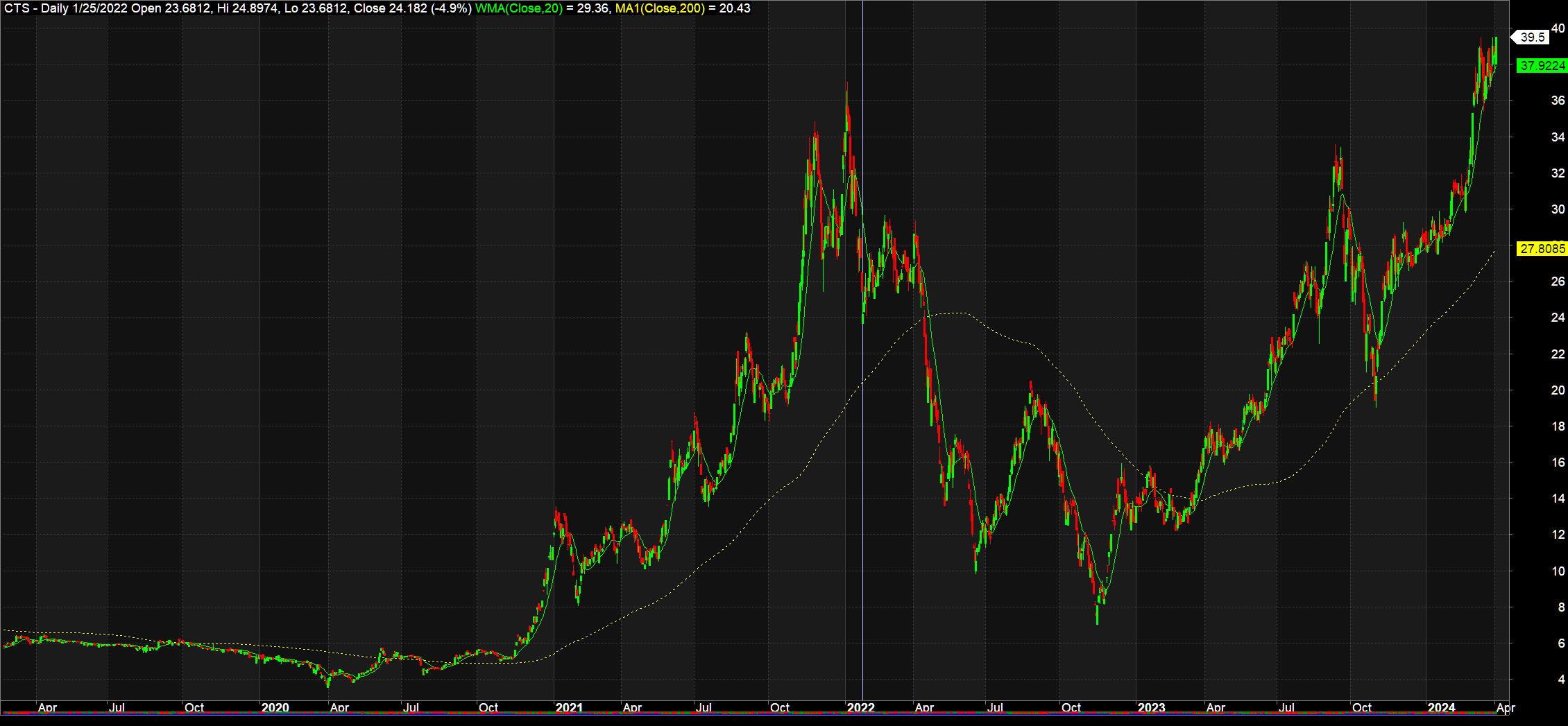Click the green 37.9224 WMA value tag
This screenshot has height=726, width=1568.
(1542, 66)
